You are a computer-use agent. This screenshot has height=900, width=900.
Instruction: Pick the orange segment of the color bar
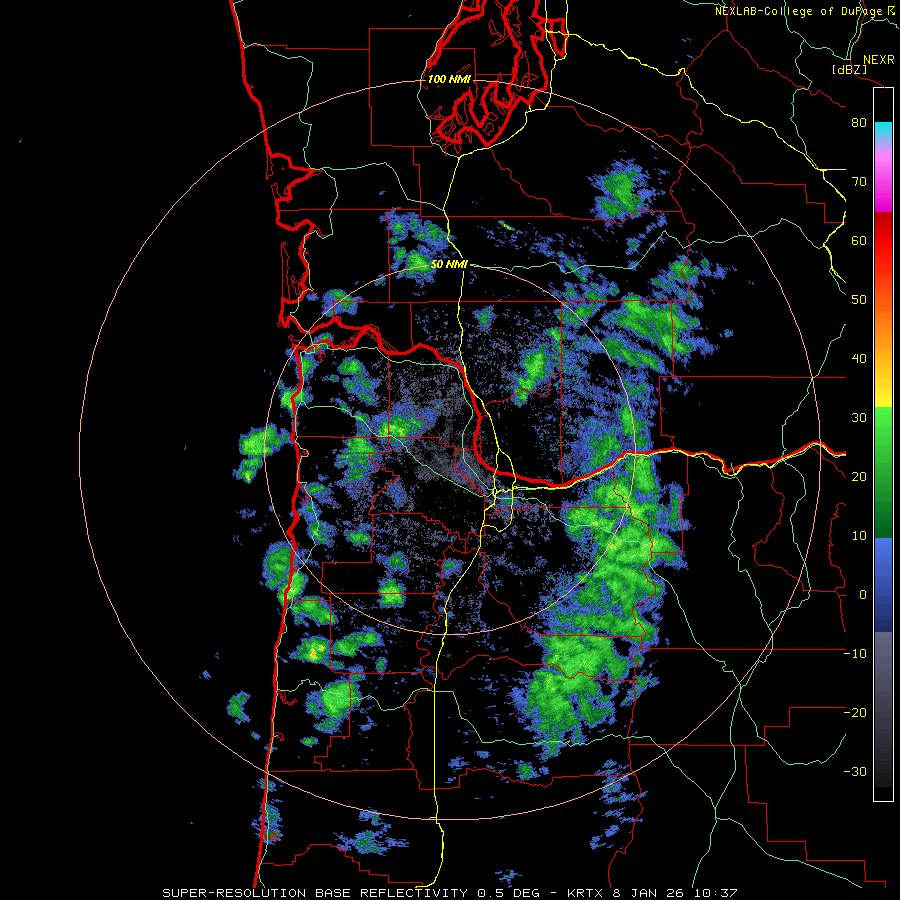pyautogui.click(x=883, y=327)
